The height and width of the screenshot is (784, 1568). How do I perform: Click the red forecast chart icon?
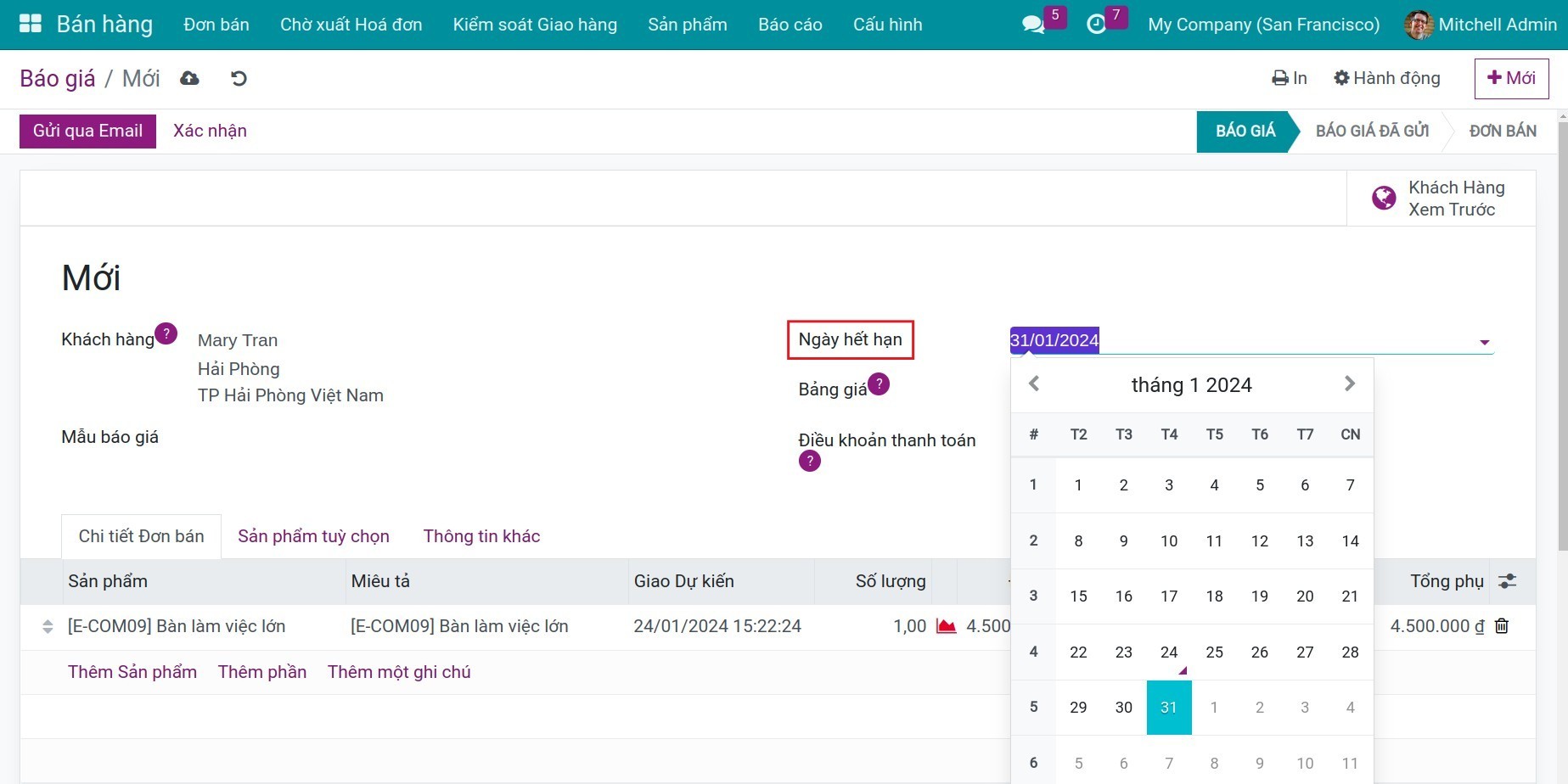coord(946,626)
